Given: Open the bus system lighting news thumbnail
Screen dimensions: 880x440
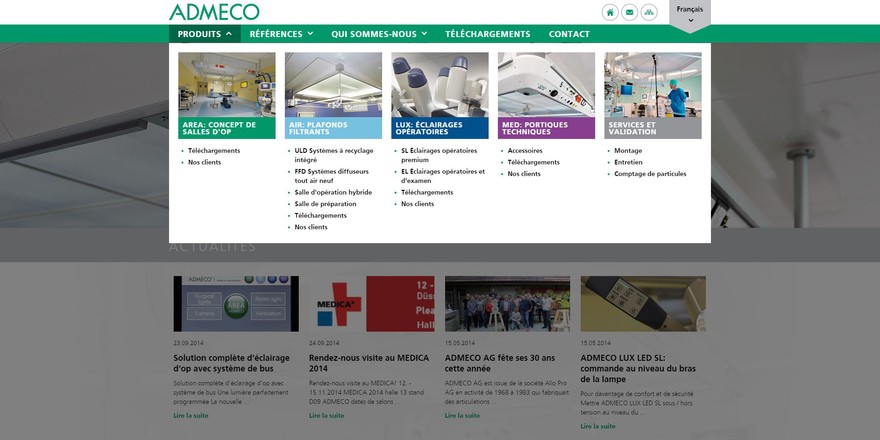Looking at the screenshot, I should 236,304.
